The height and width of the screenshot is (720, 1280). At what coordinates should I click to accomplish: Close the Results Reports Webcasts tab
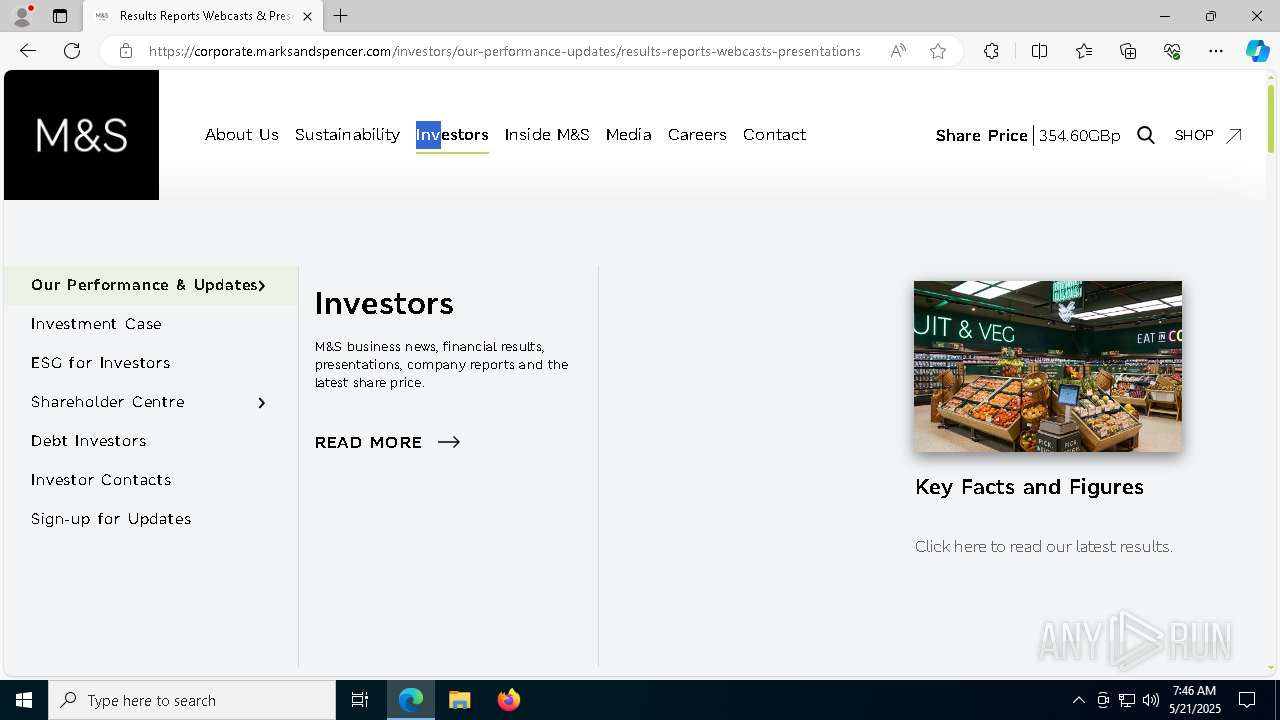click(308, 16)
